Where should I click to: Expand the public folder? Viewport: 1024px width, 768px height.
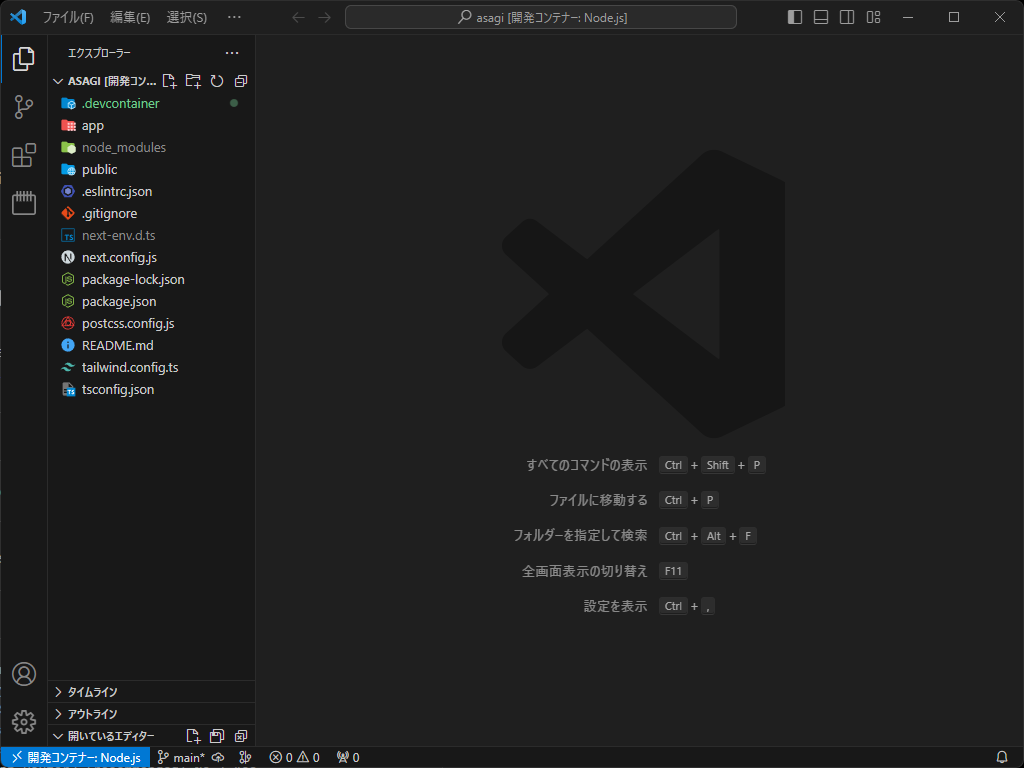click(x=150, y=169)
